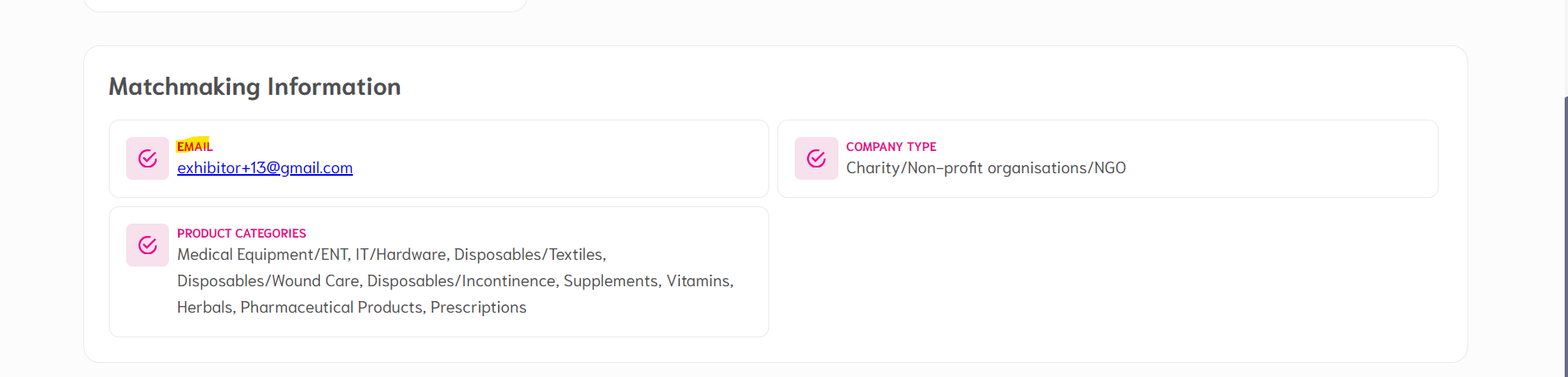Click the Supplements category text
This screenshot has width=1568, height=377.
tap(610, 281)
